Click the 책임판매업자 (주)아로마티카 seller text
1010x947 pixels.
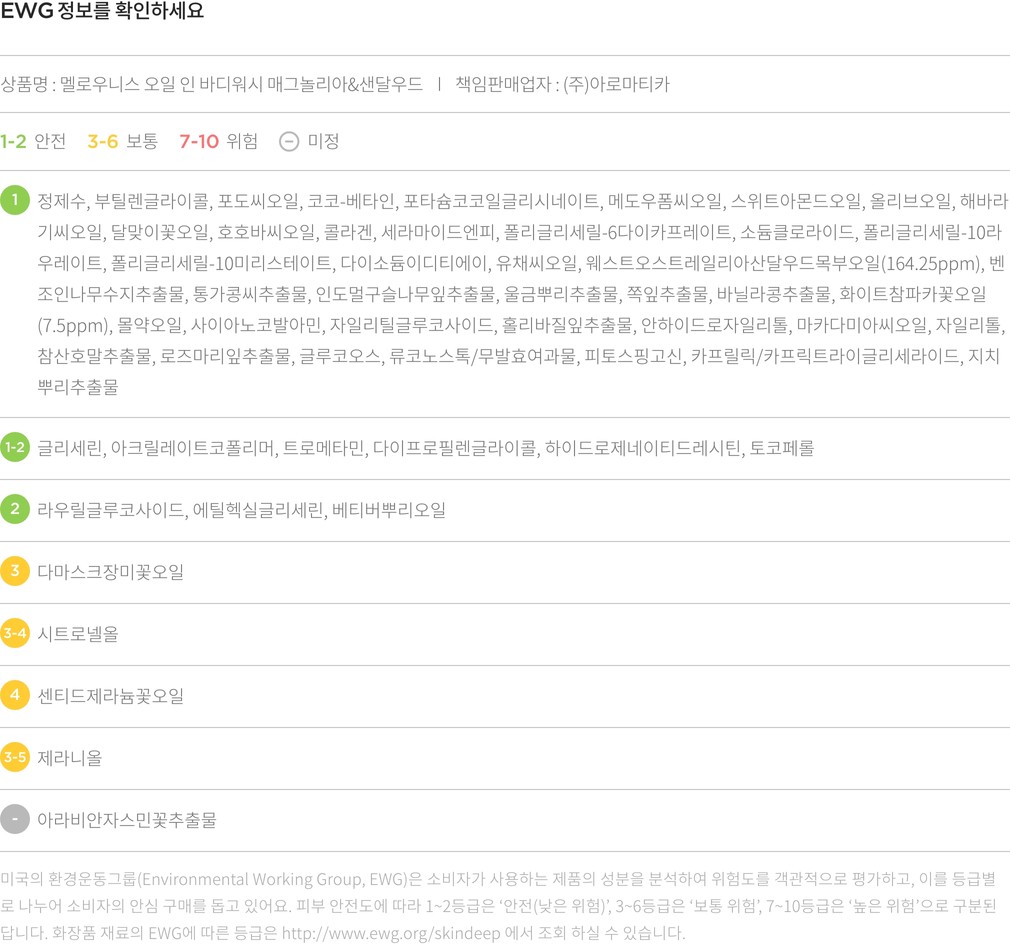(x=561, y=84)
